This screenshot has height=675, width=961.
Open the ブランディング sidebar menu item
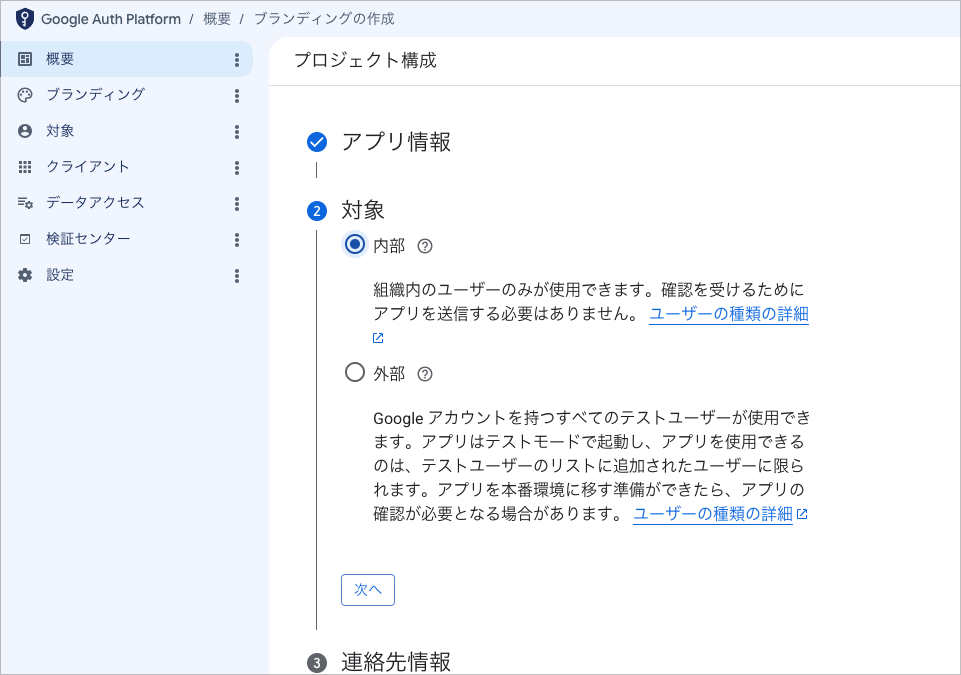pyautogui.click(x=127, y=95)
